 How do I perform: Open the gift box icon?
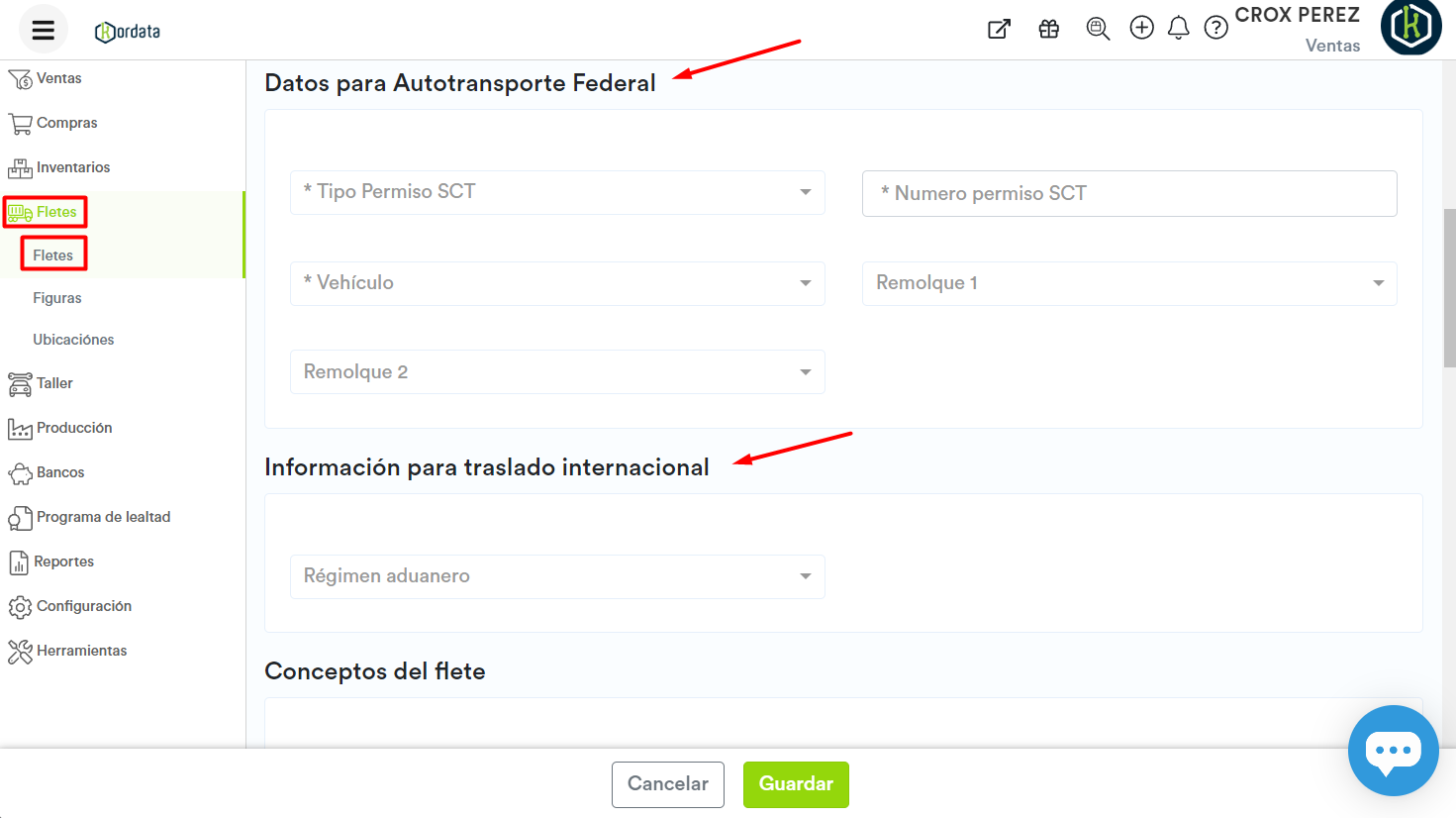(1049, 29)
